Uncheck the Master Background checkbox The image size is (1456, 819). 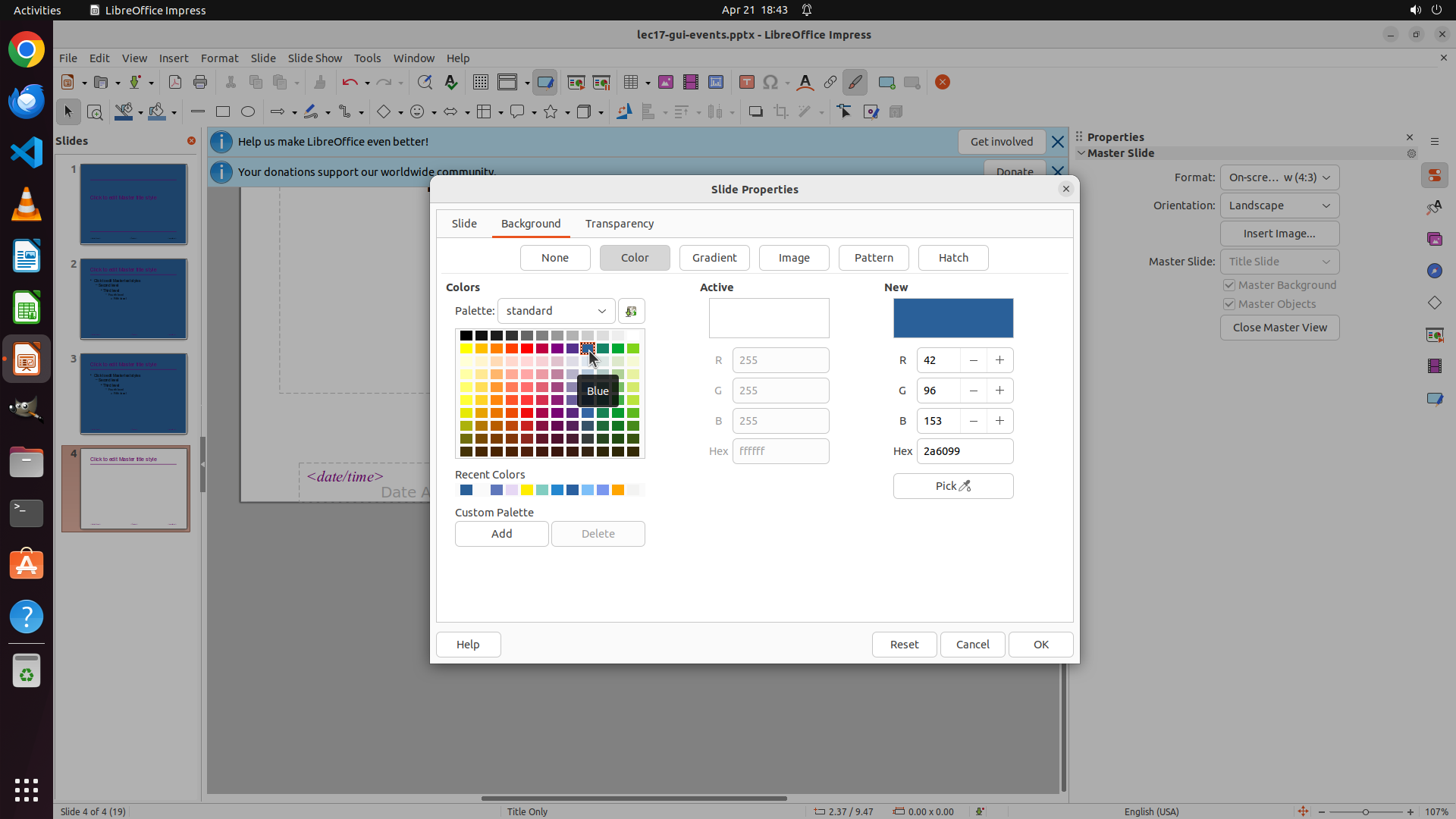(1229, 285)
